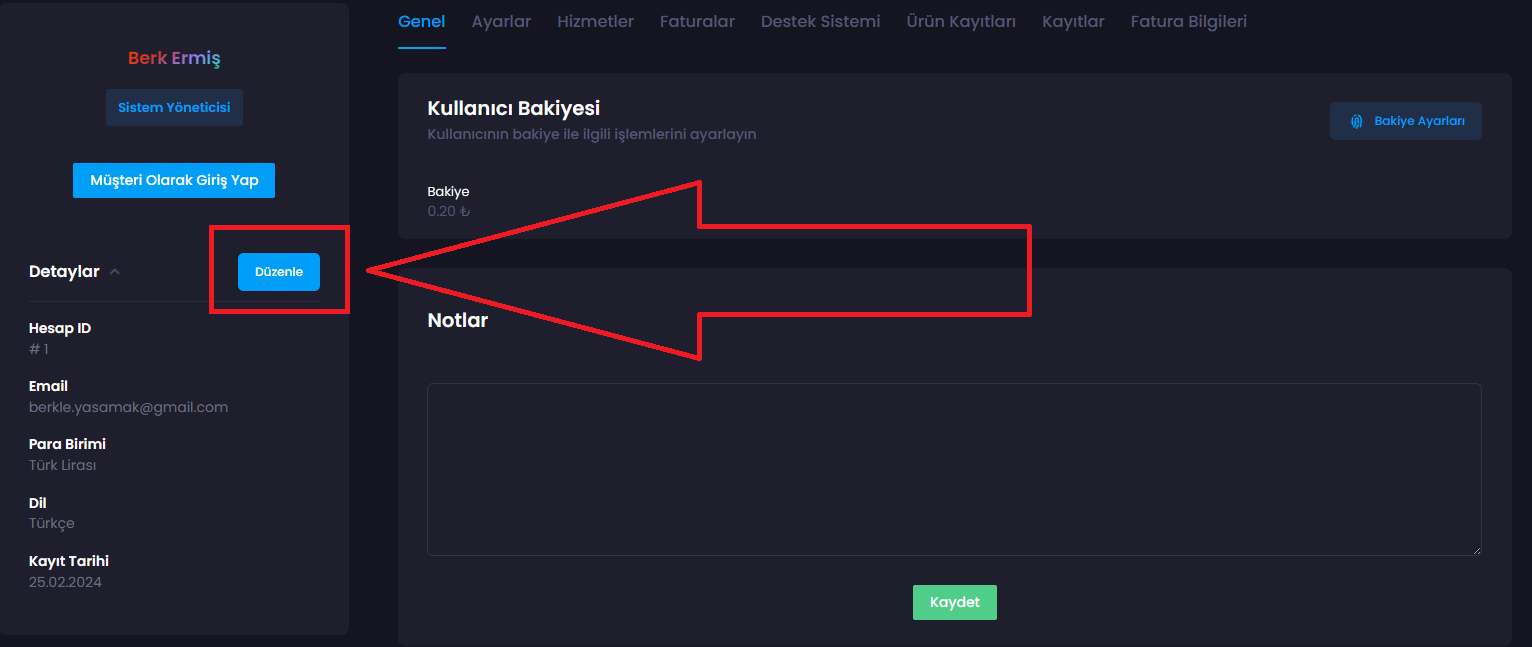Click inside the Notlar text area
The width and height of the screenshot is (1532, 647).
pos(954,469)
